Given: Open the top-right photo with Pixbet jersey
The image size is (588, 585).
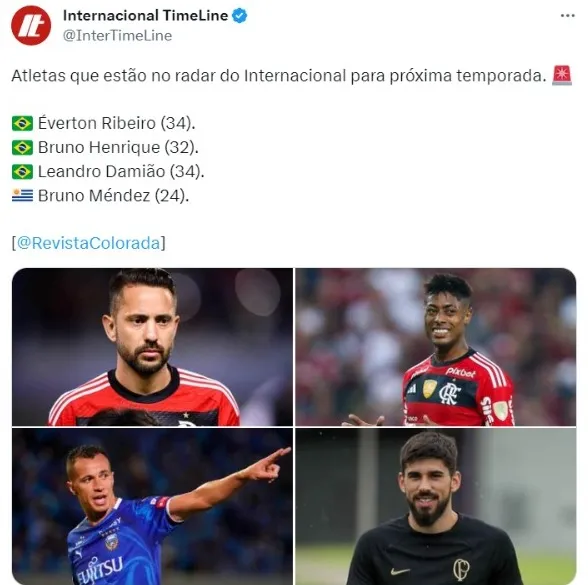Looking at the screenshot, I should pos(436,347).
